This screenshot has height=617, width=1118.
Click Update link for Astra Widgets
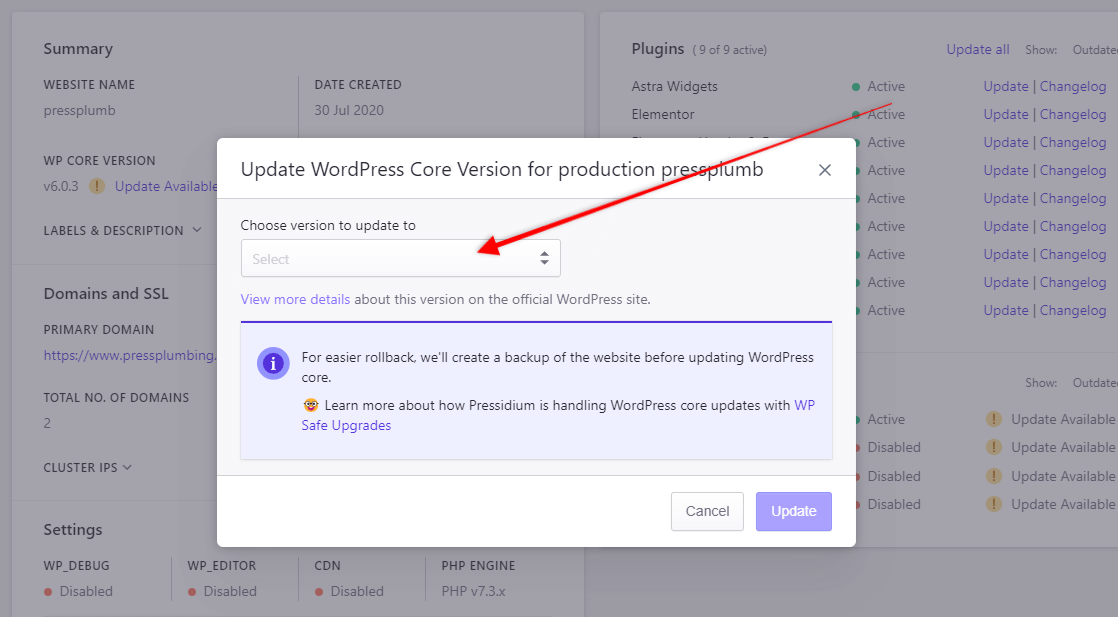[x=1005, y=86]
